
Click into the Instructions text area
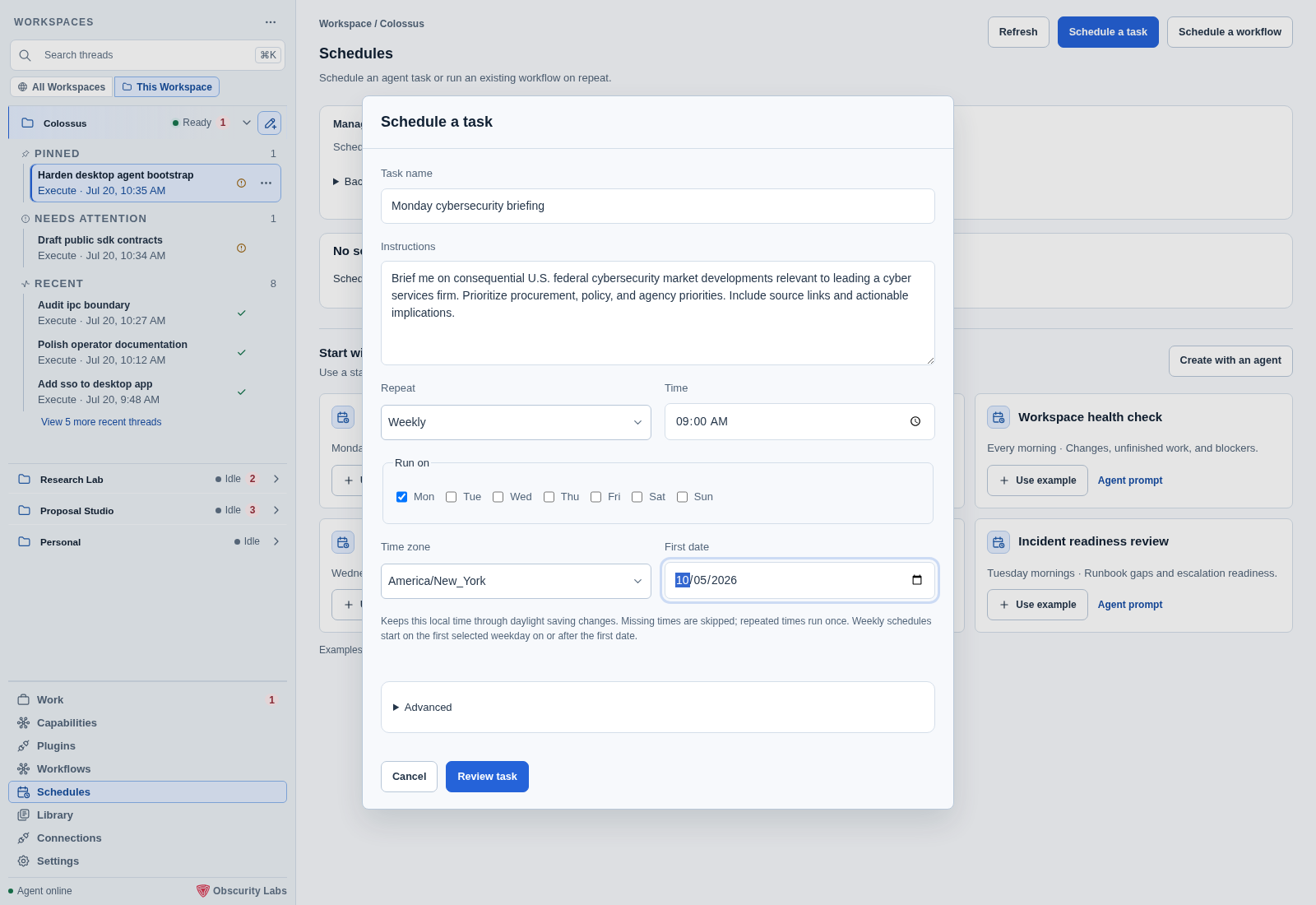point(658,313)
